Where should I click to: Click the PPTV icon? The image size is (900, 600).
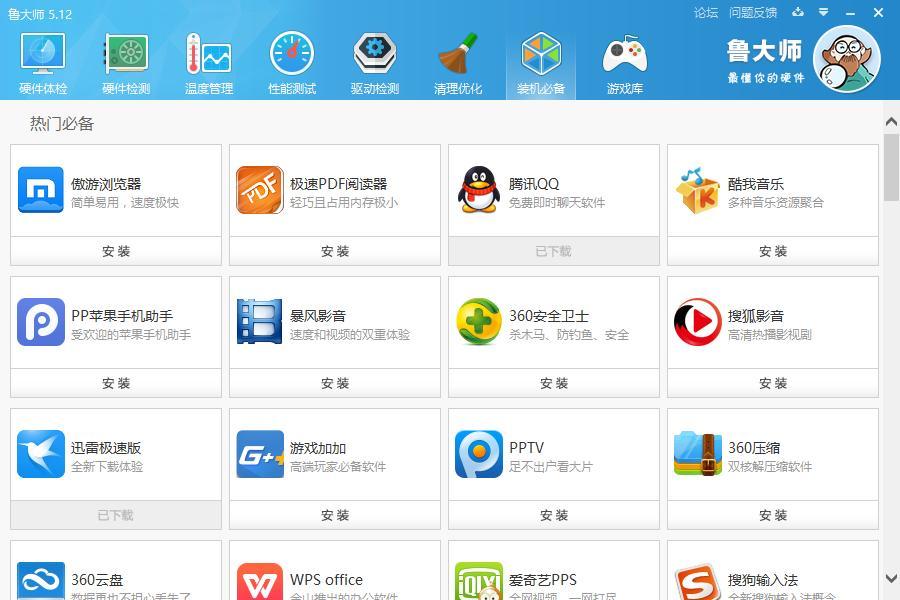click(x=479, y=454)
